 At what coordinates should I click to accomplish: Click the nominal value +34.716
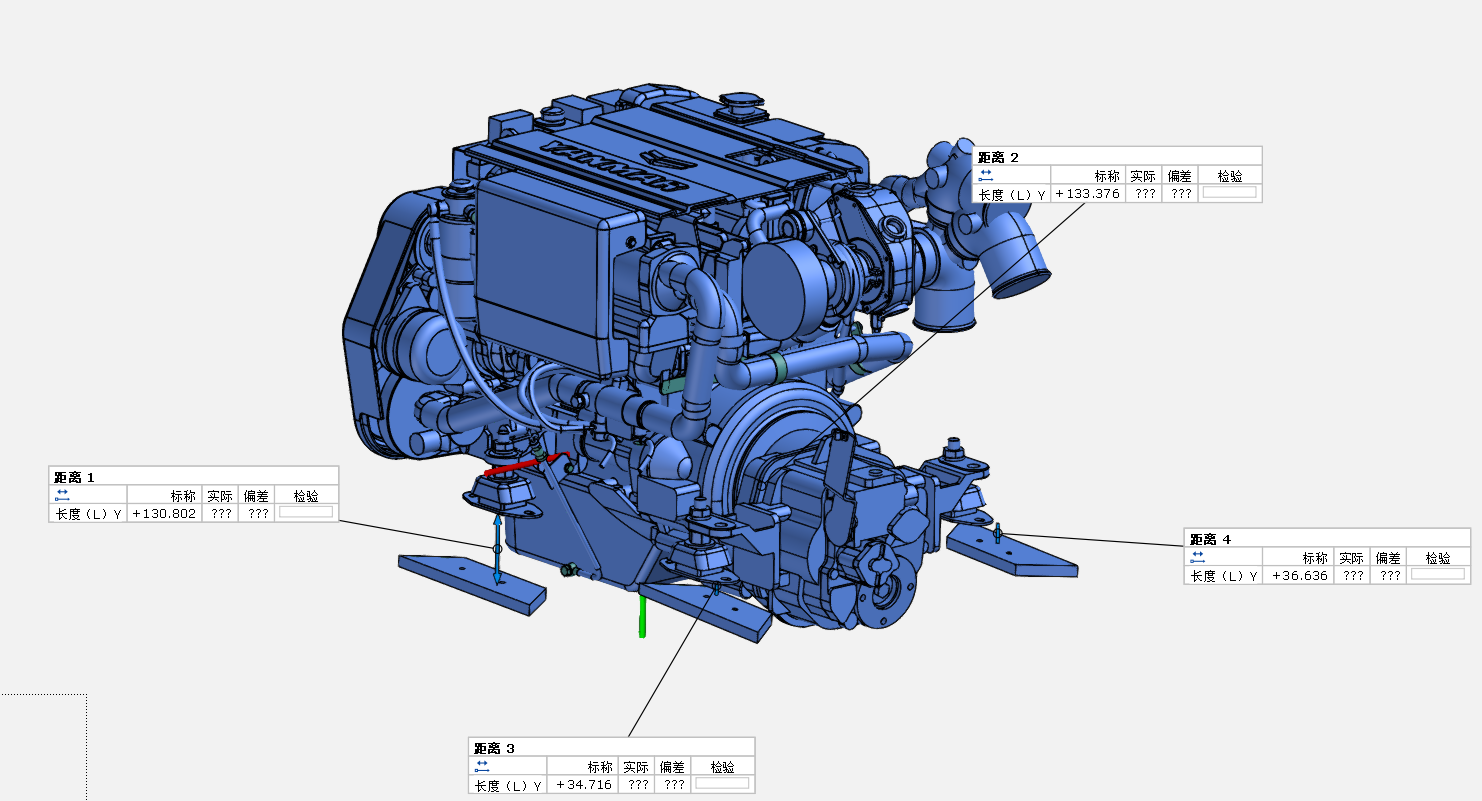(584, 785)
